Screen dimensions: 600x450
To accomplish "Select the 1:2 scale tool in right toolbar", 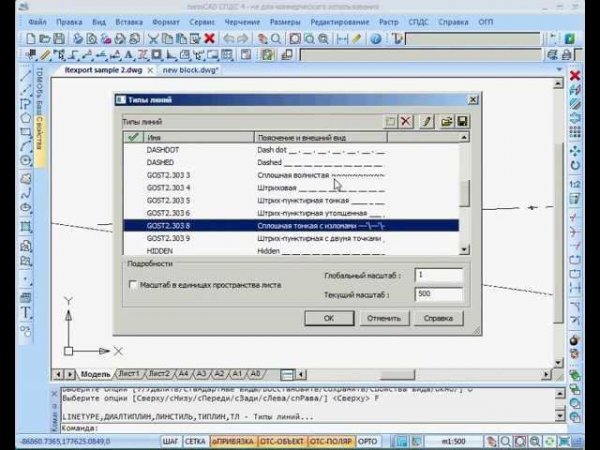I will tap(575, 184).
